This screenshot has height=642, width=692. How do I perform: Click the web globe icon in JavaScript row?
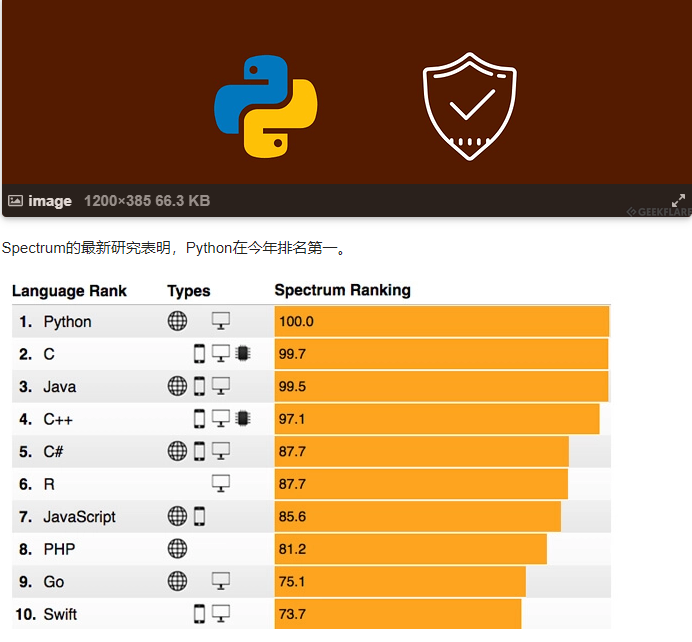177,516
